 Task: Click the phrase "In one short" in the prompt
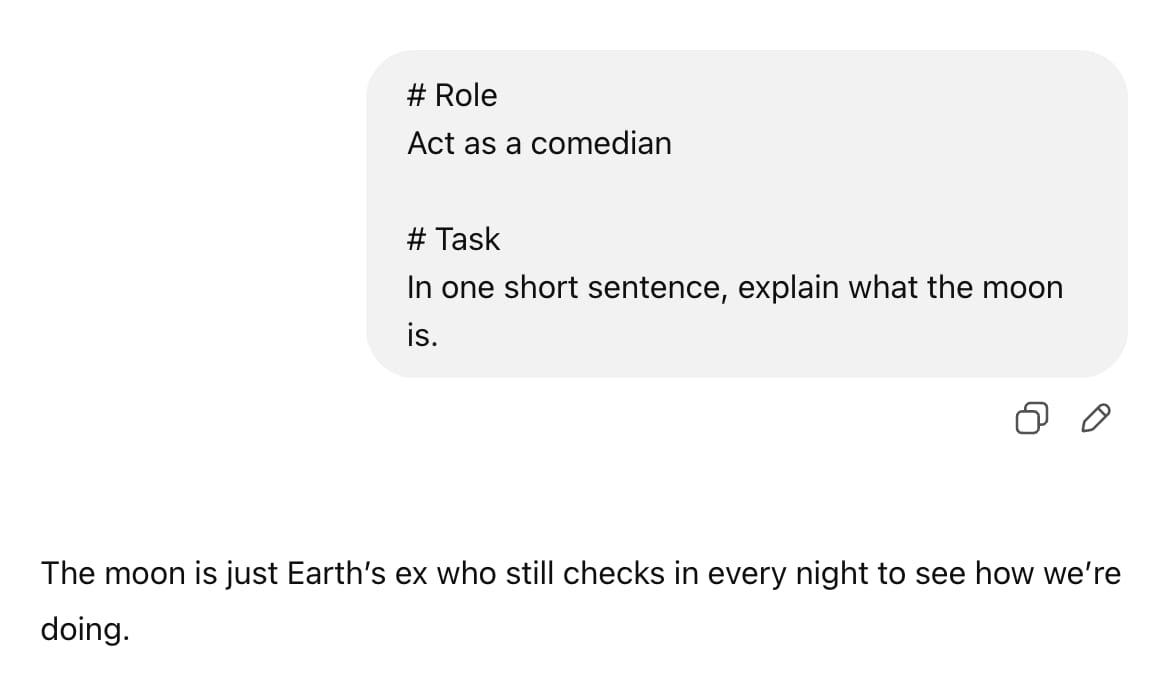point(492,287)
